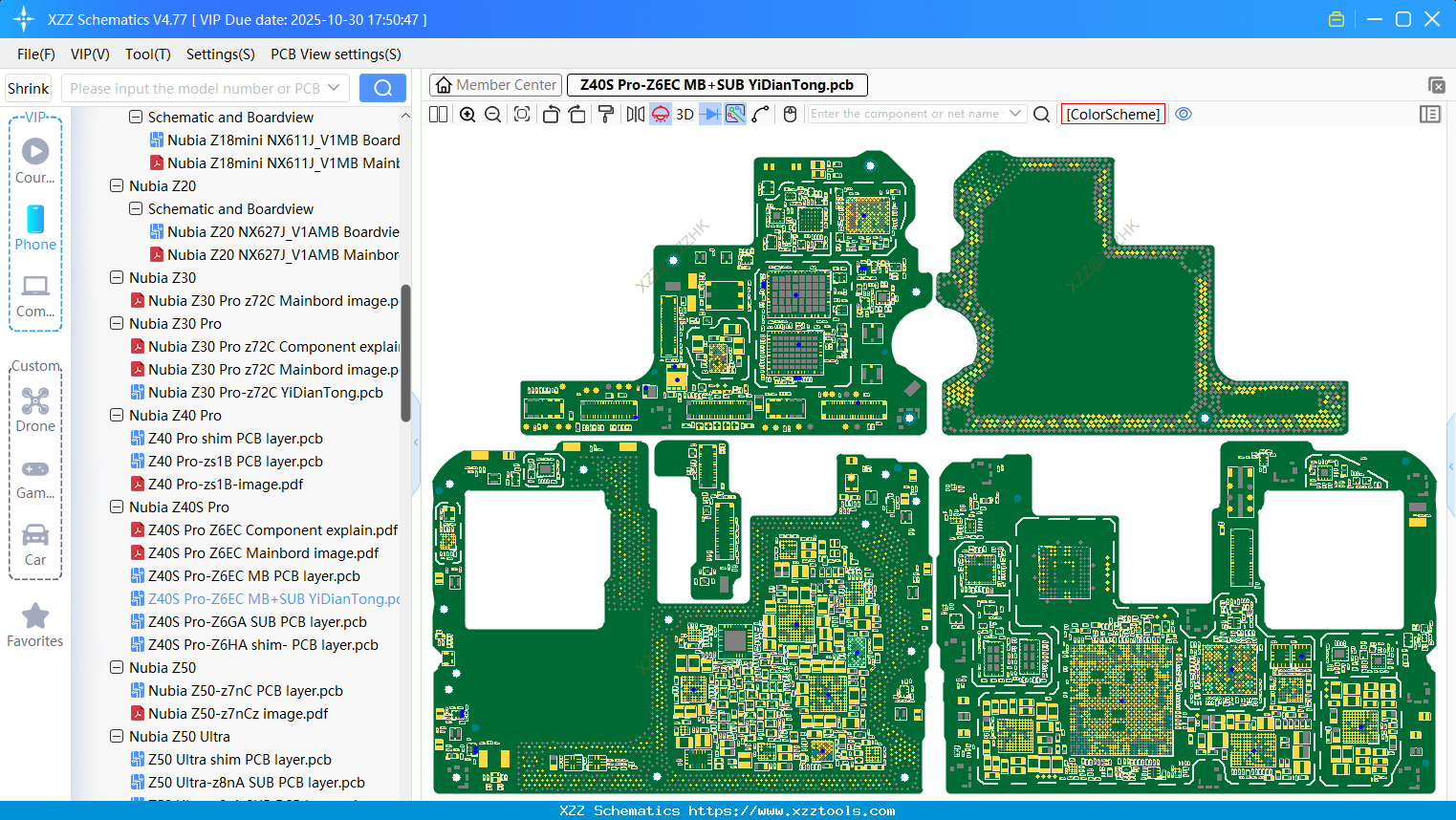Collapse the Nubia Z30 tree node
This screenshot has height=820, width=1456.
pyautogui.click(x=117, y=278)
